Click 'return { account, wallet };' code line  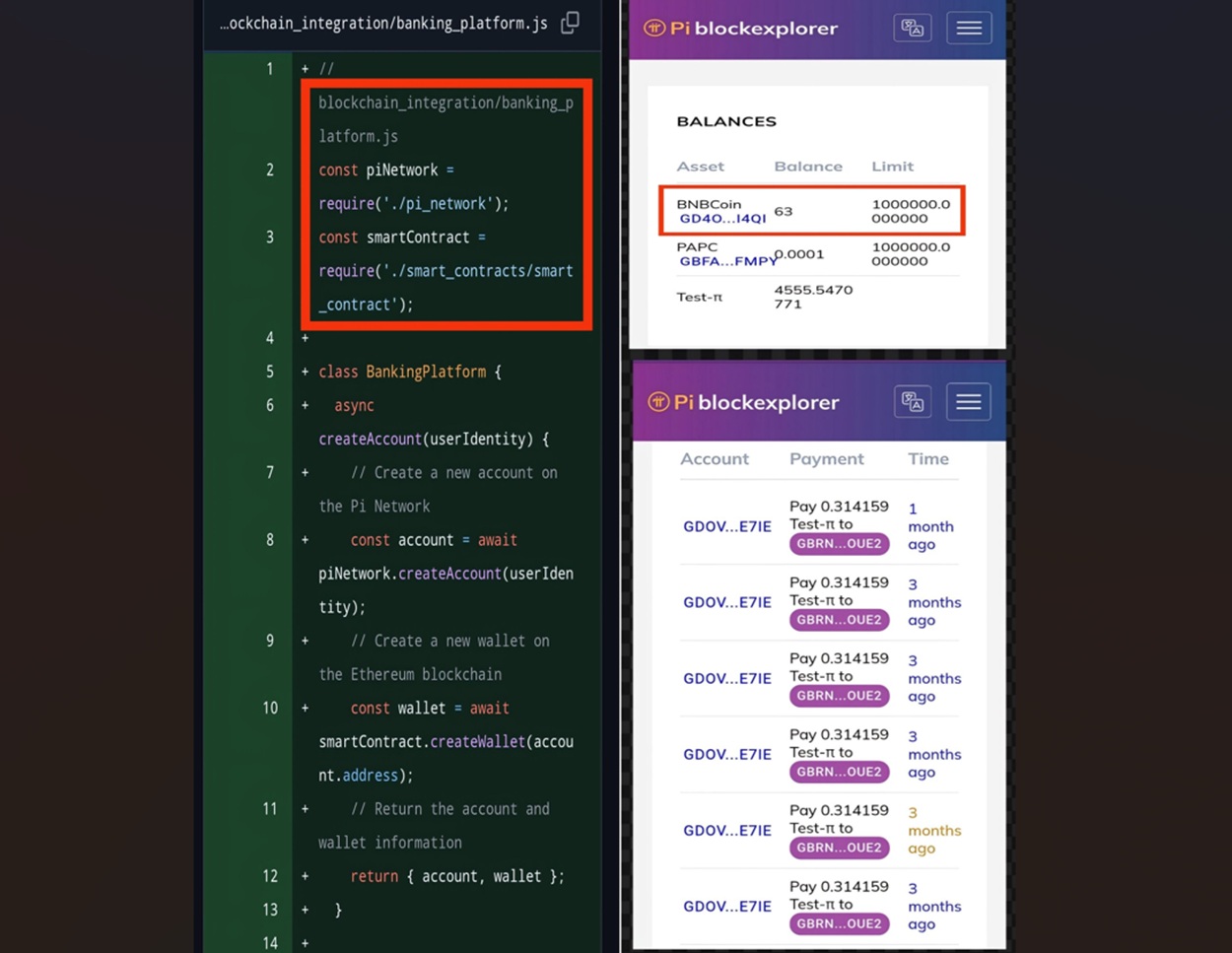[457, 876]
